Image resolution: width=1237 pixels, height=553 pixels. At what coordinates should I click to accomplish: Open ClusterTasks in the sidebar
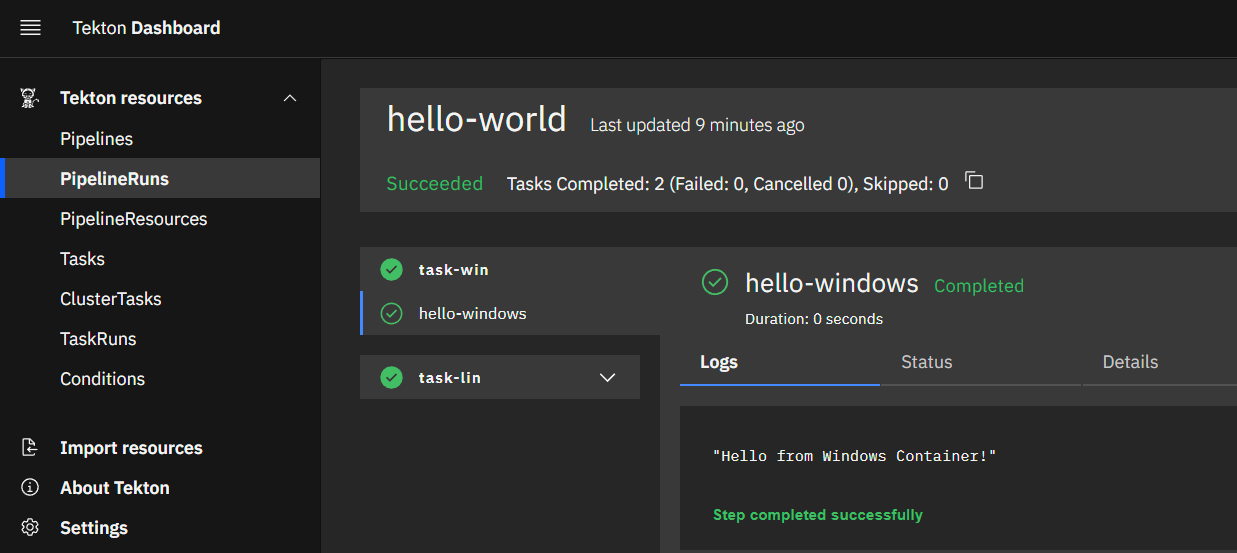tap(160, 299)
